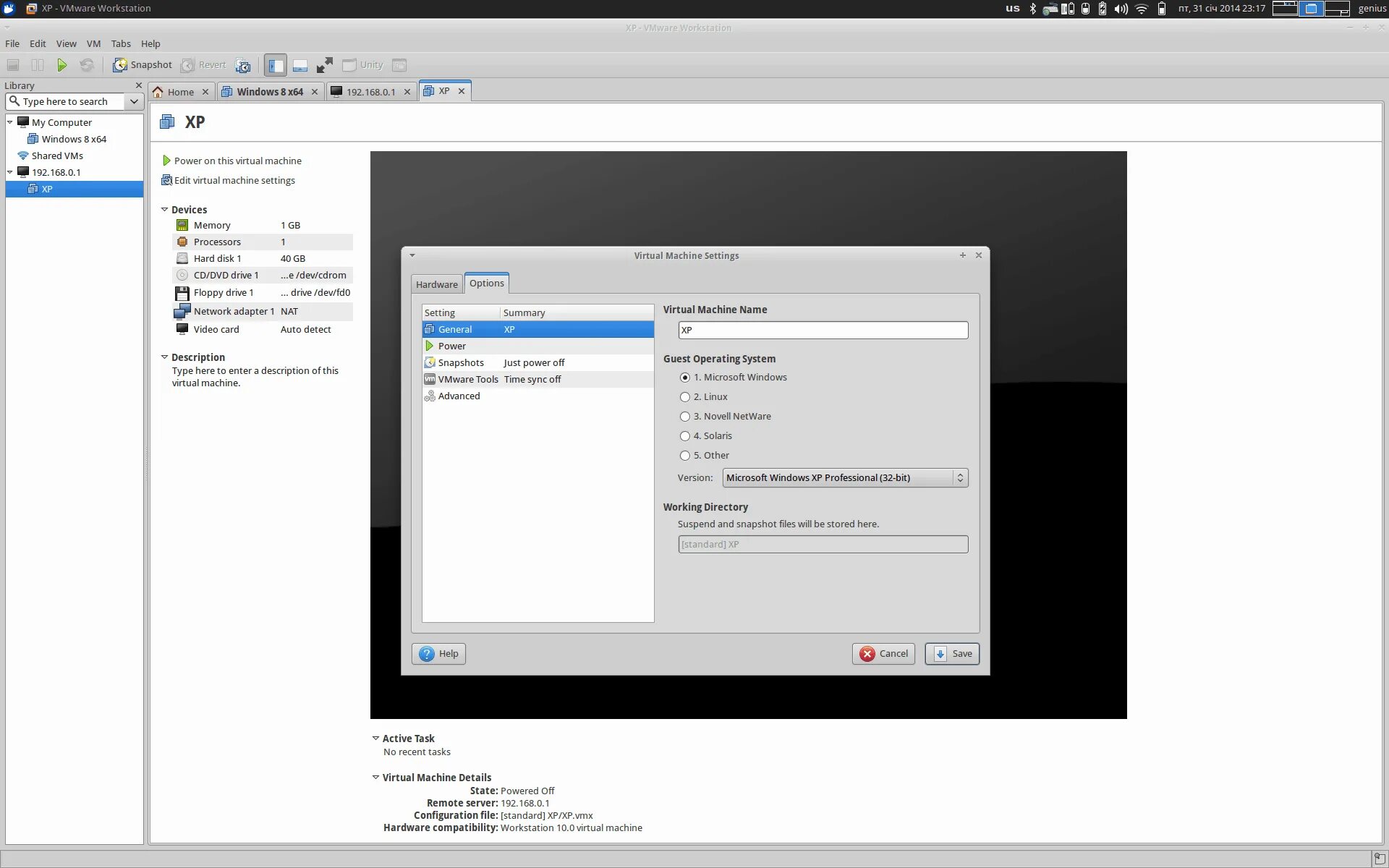This screenshot has height=868, width=1389.
Task: Enter full screen mode via arrows icon
Action: pos(325,65)
